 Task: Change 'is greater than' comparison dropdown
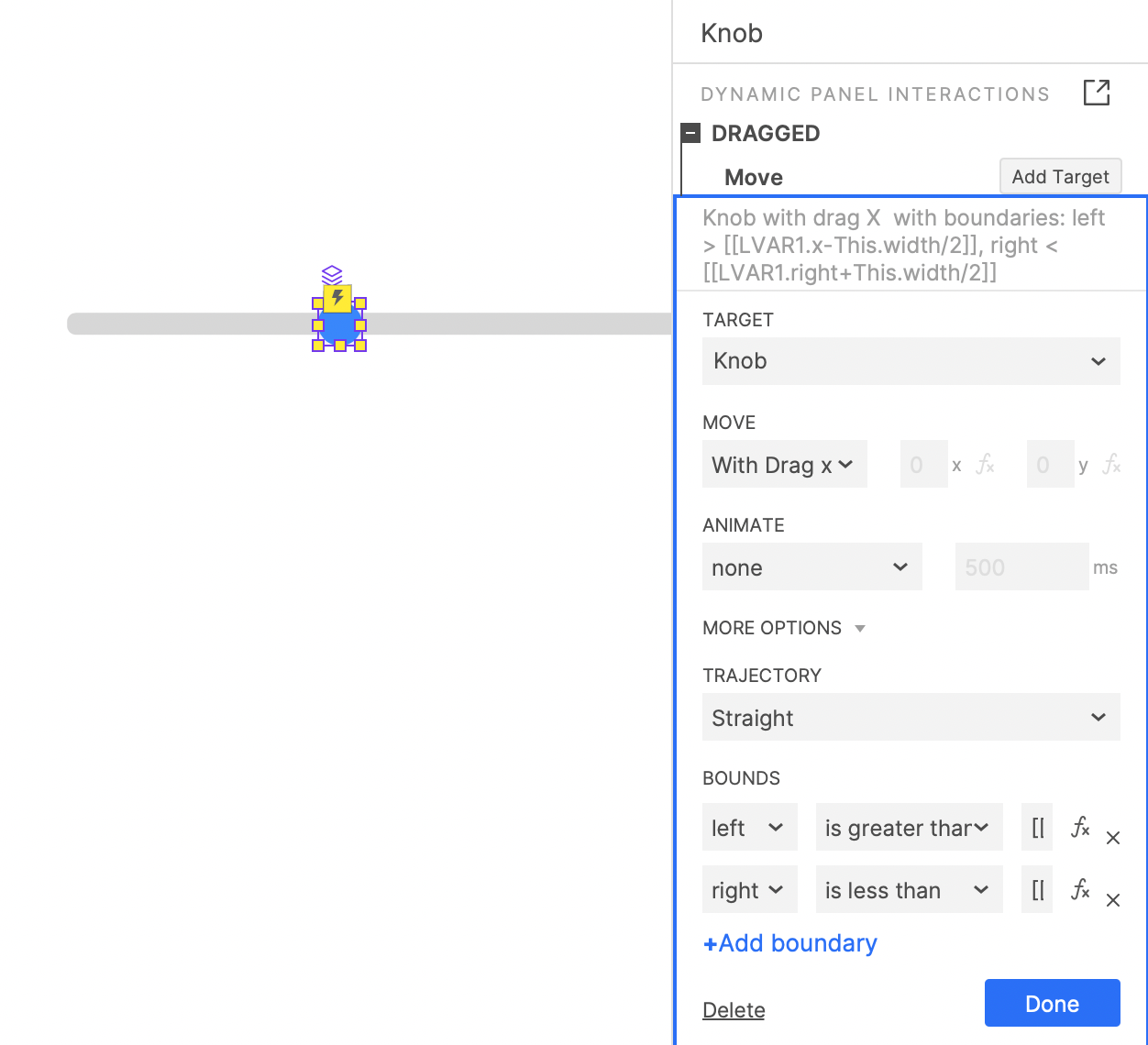coord(908,828)
